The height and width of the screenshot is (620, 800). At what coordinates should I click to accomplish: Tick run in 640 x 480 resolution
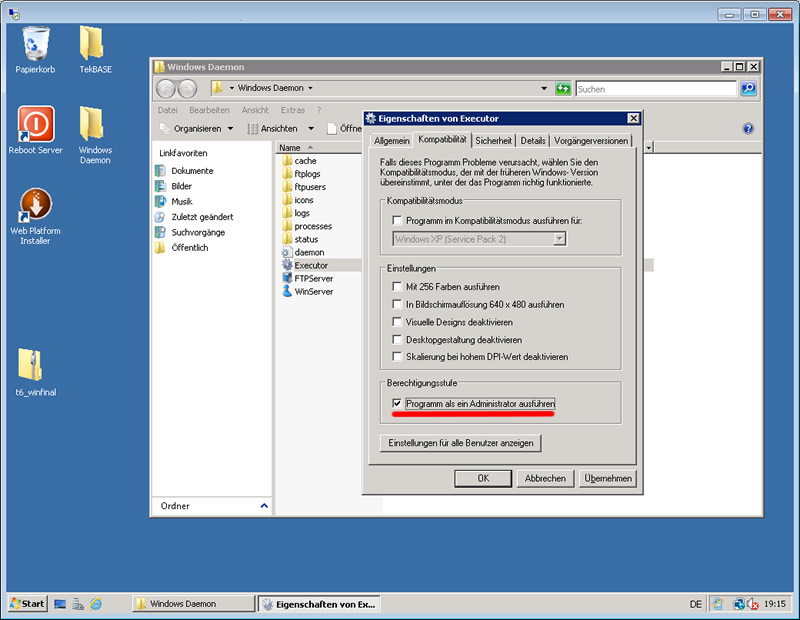(396, 304)
